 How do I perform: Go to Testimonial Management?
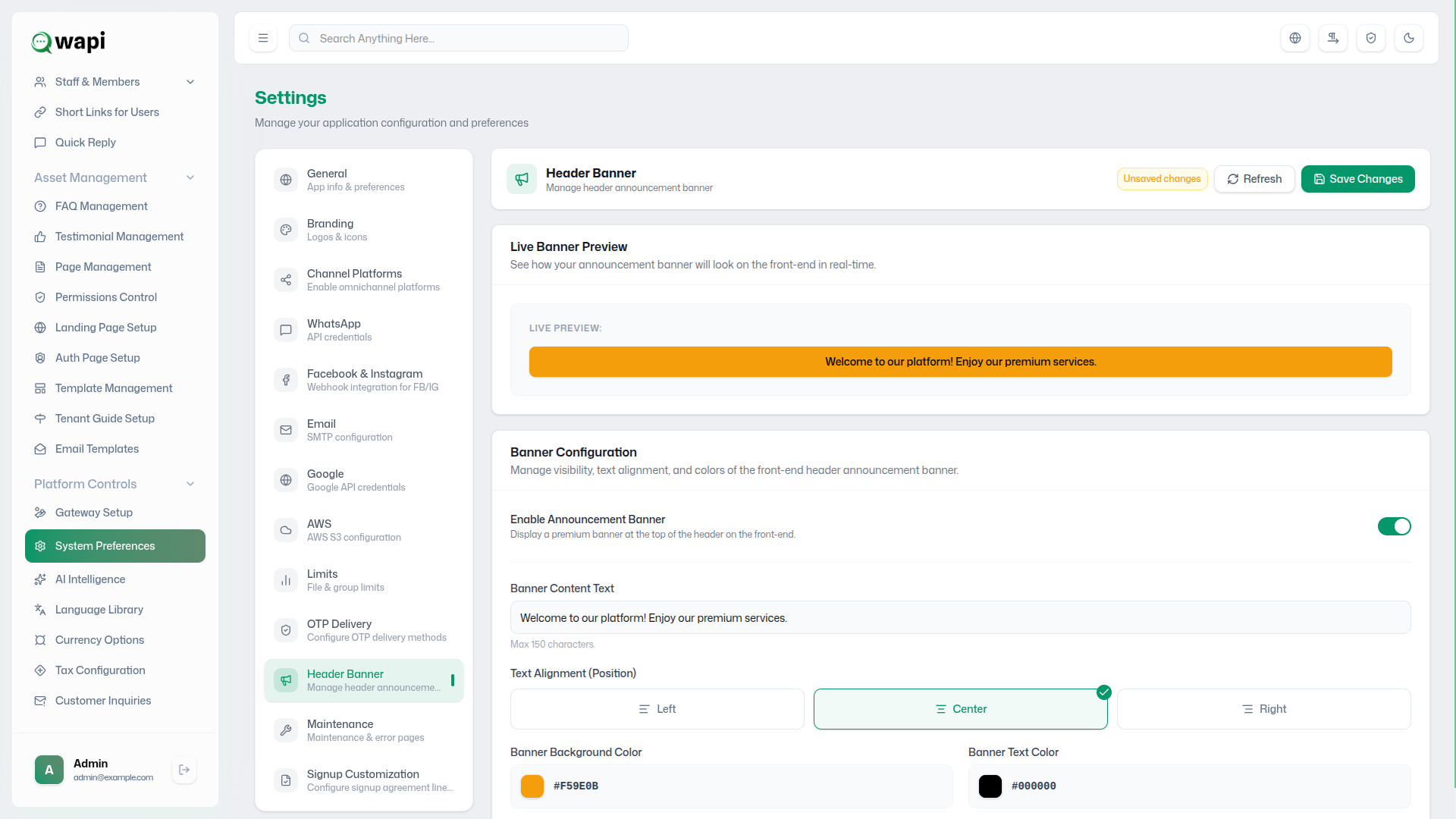click(115, 237)
